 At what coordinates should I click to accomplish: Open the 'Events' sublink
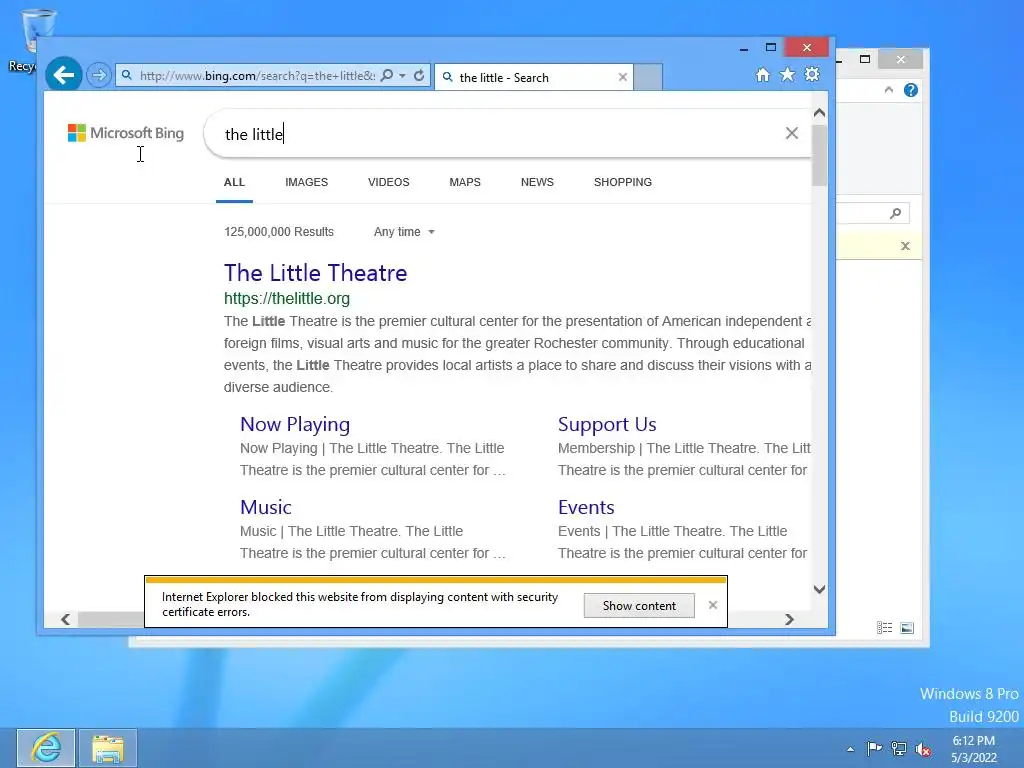coord(586,507)
